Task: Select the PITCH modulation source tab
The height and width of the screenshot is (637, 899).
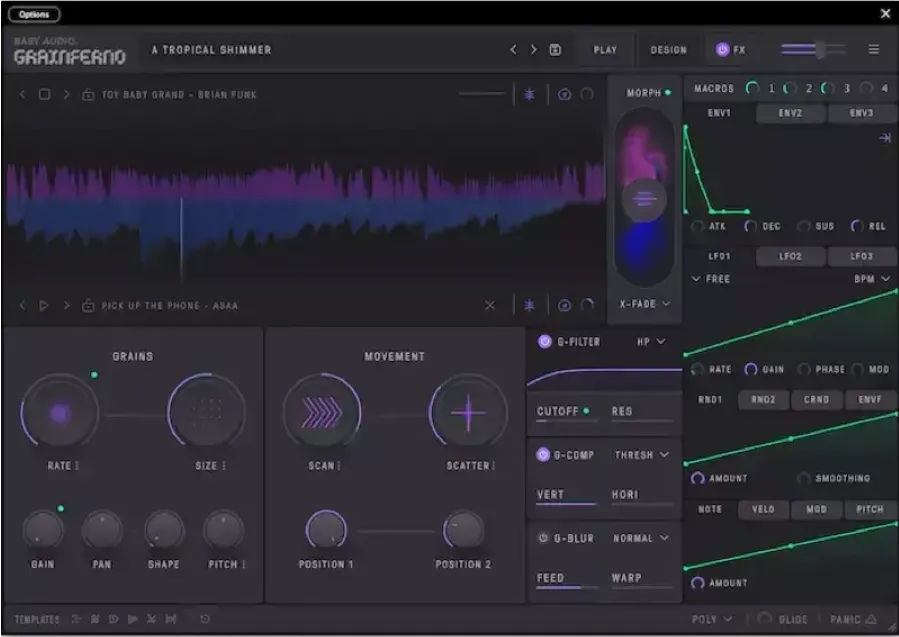Action: (x=870, y=509)
